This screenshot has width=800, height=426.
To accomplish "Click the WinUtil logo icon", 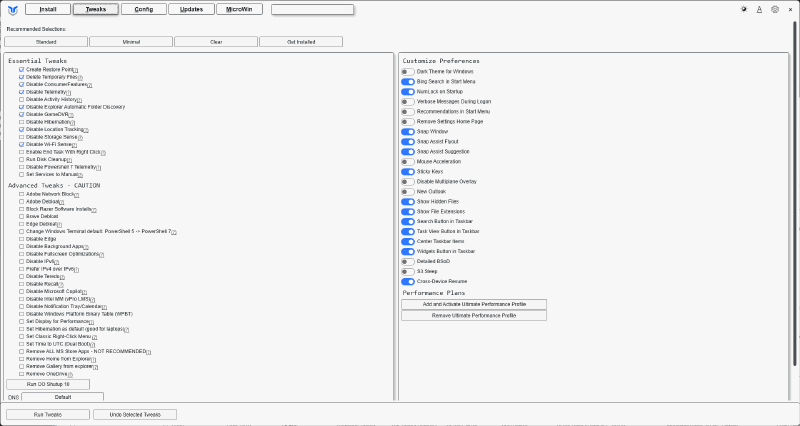I will pos(13,10).
